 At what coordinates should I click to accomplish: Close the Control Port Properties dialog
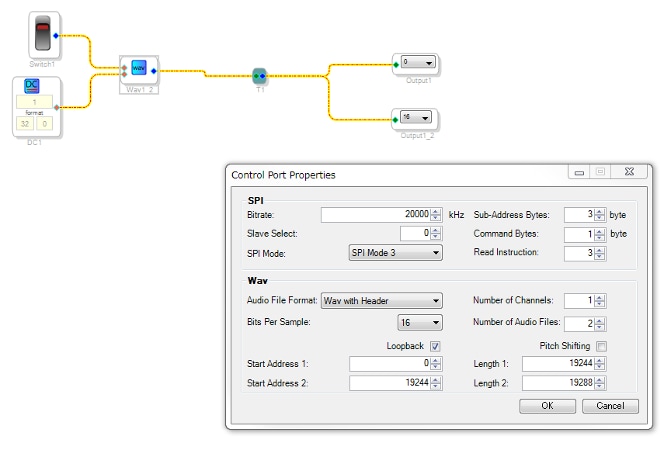[x=629, y=172]
